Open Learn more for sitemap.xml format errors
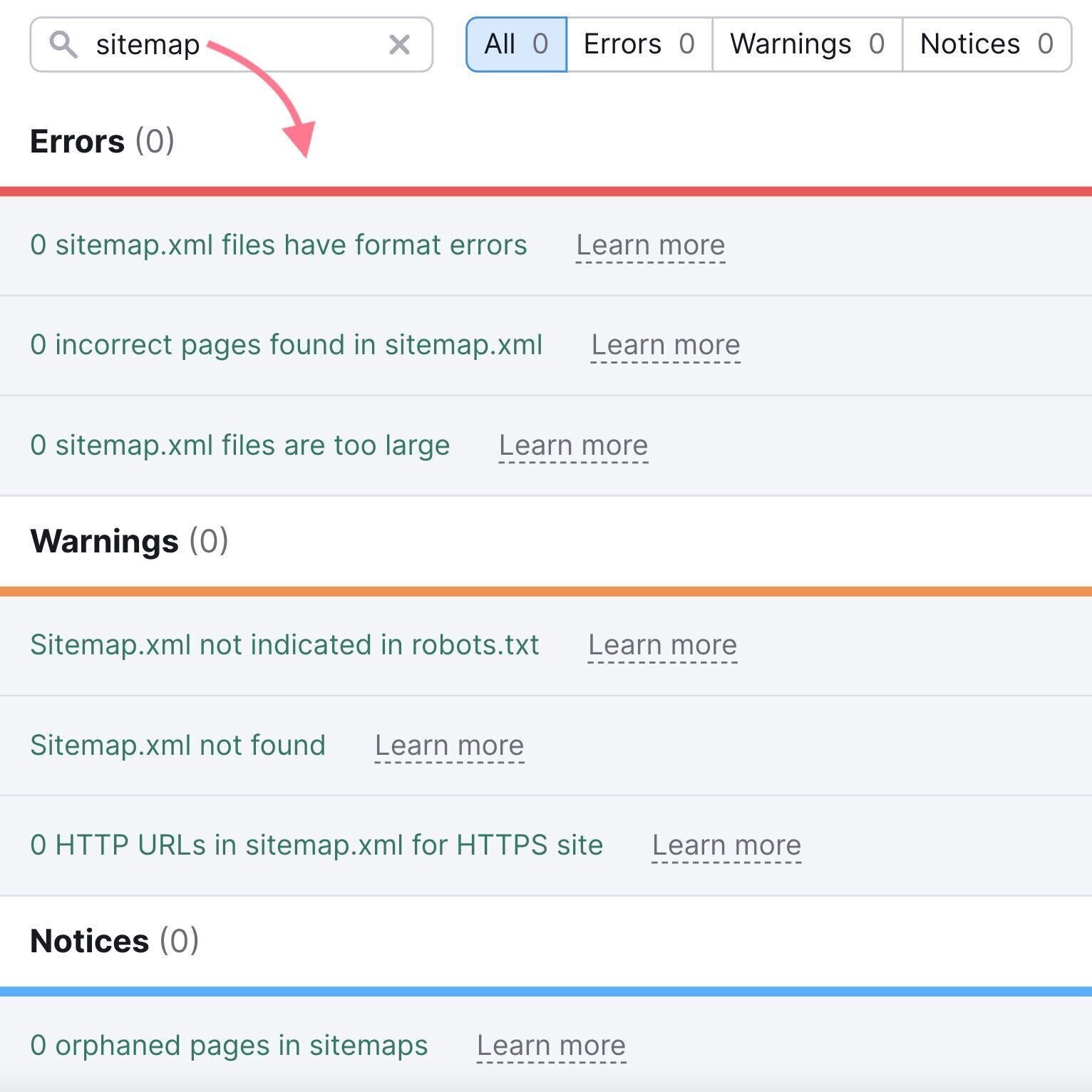 point(649,244)
